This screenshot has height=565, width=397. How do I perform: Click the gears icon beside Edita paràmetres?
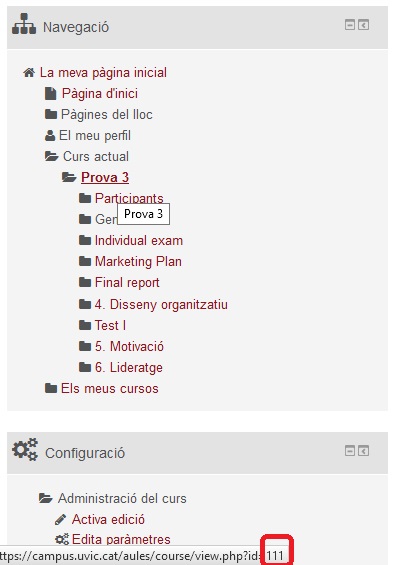(x=62, y=539)
